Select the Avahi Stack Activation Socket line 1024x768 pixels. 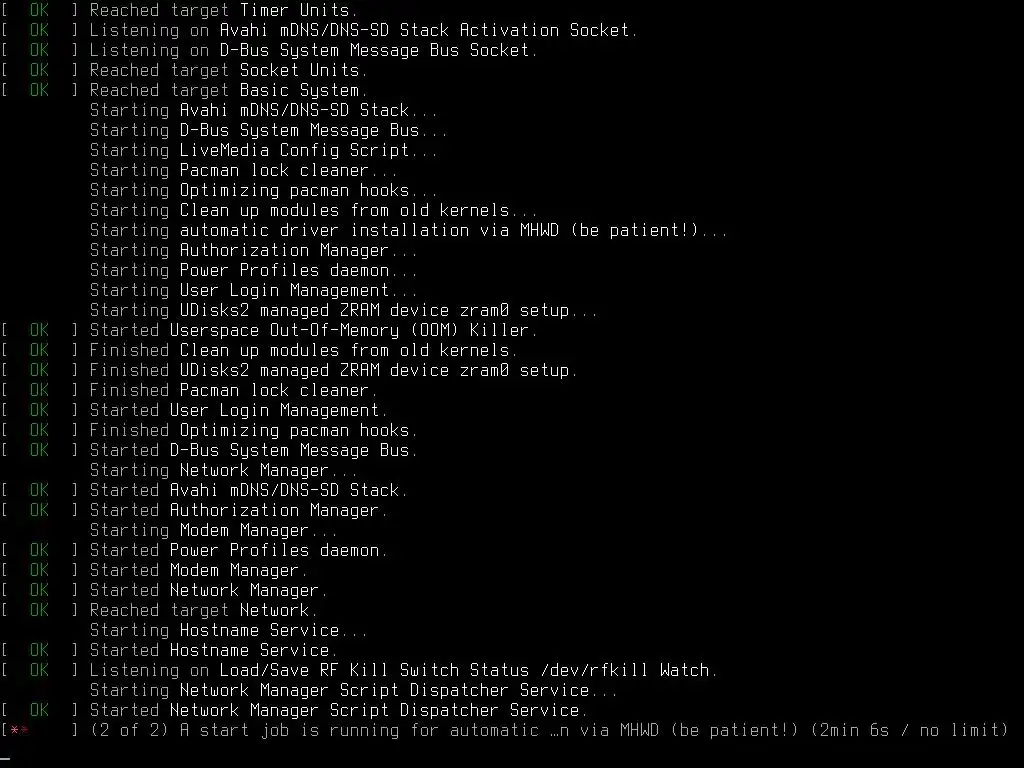click(319, 30)
